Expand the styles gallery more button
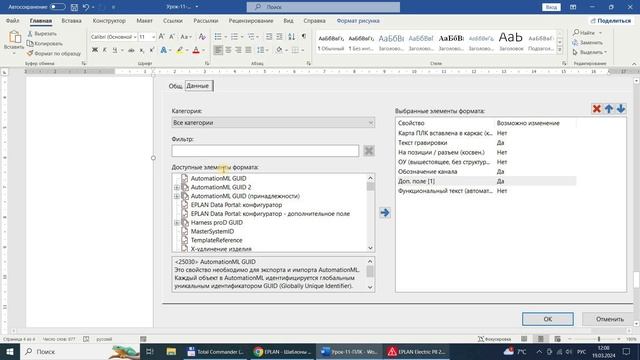 560,50
